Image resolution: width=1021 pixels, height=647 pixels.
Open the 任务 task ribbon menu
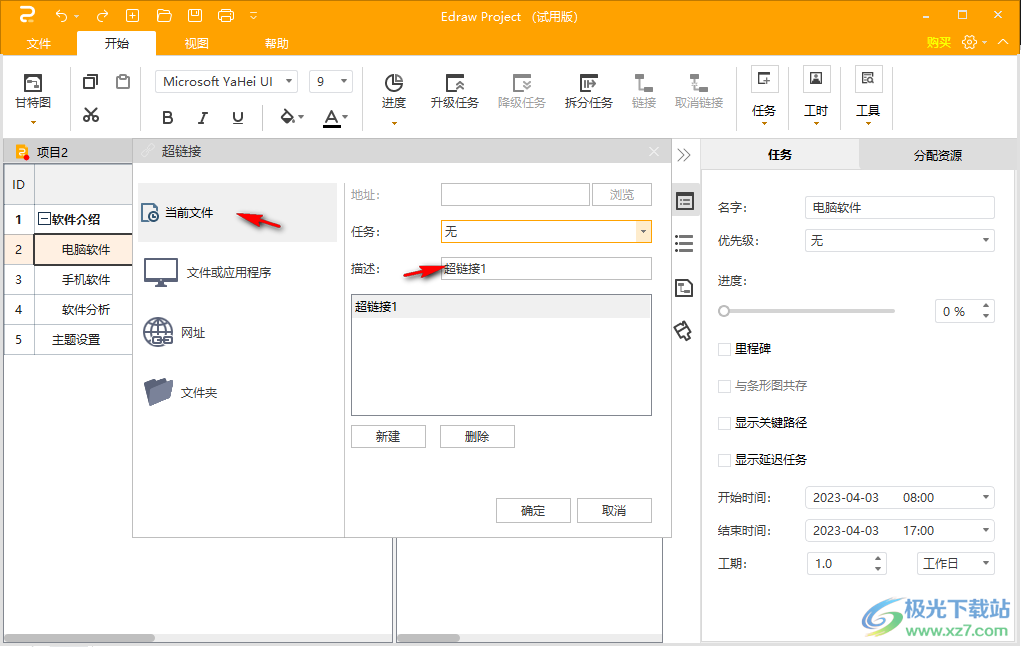(764, 96)
